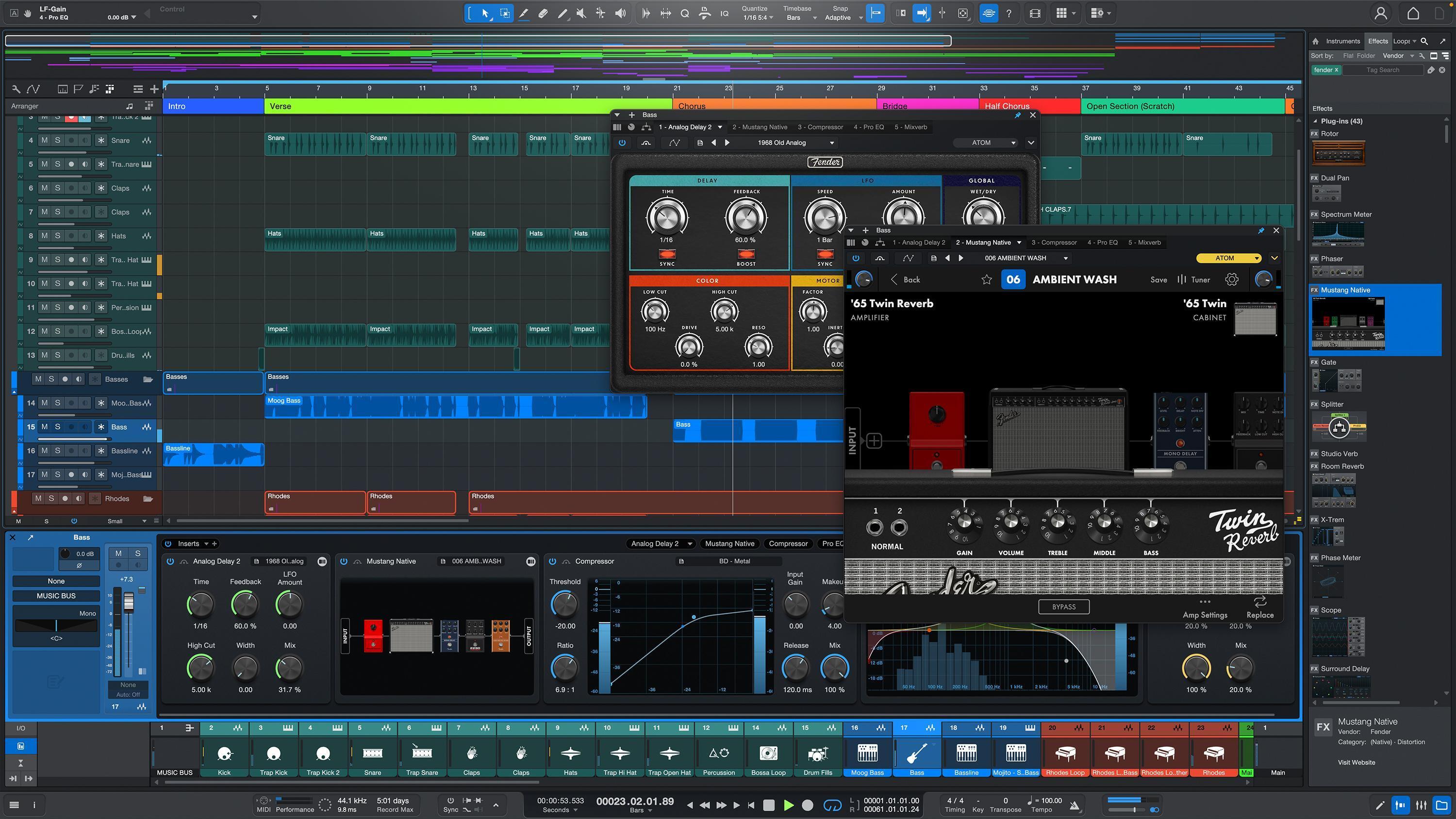Screen dimensions: 1456x819
Task: Click the Visit Website link for Mustang Native
Action: 1356,762
